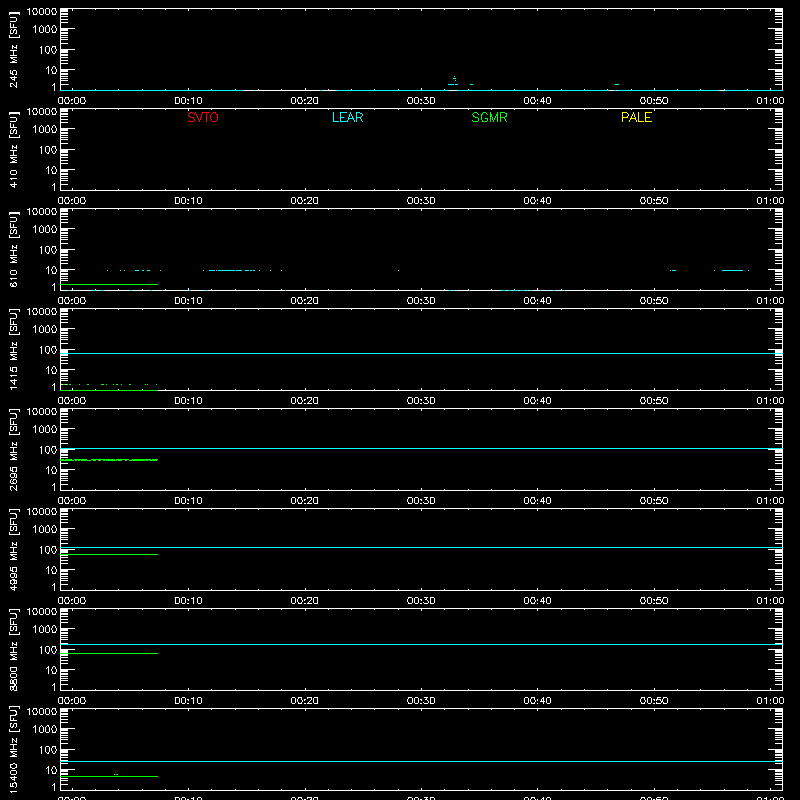Click the 00:20 time label under 610 MHz panel
Image resolution: width=800 pixels, height=800 pixels.
coord(305,301)
